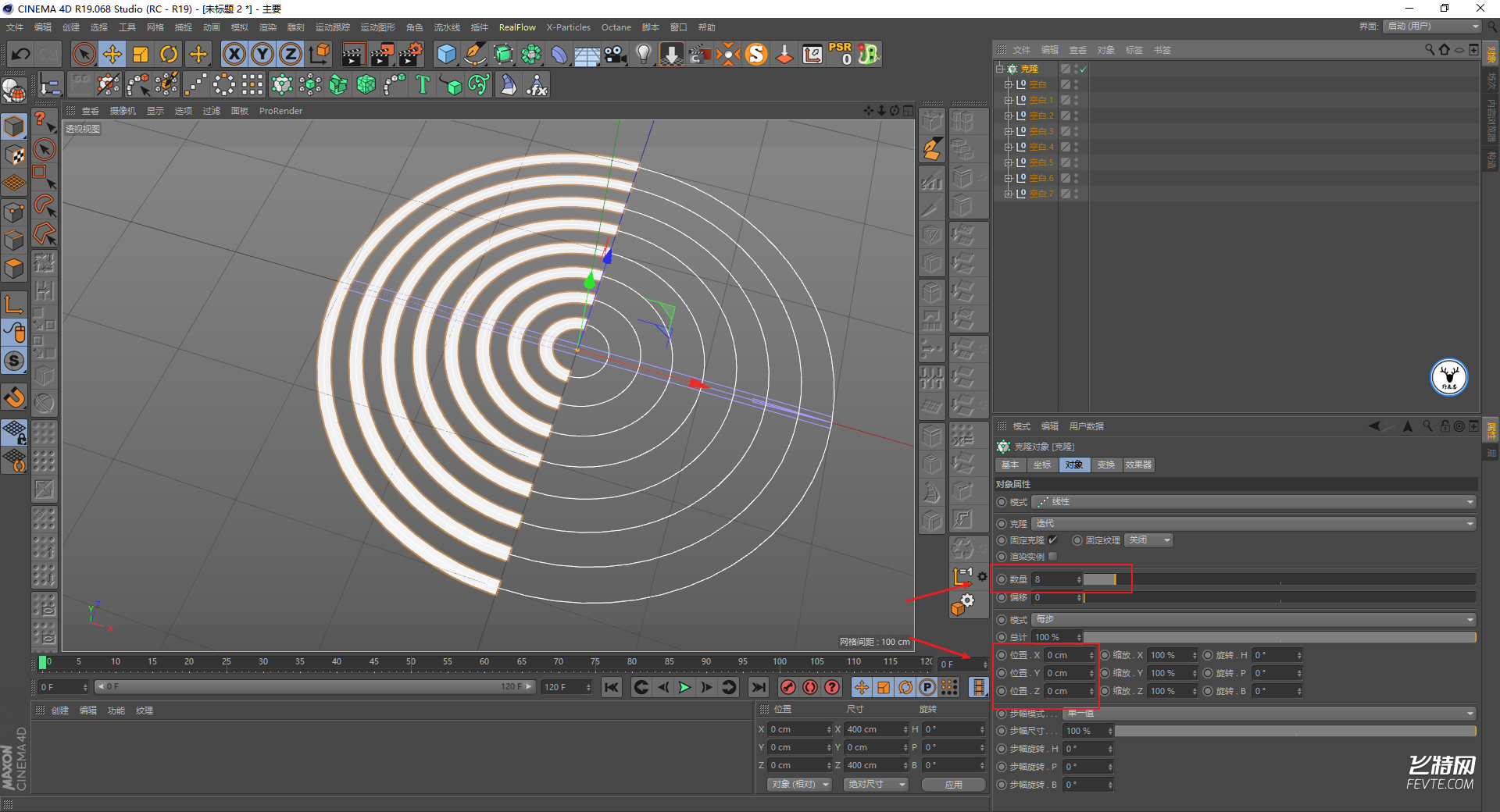The image size is (1500, 812).
Task: Open the RealFlow menu
Action: [517, 27]
